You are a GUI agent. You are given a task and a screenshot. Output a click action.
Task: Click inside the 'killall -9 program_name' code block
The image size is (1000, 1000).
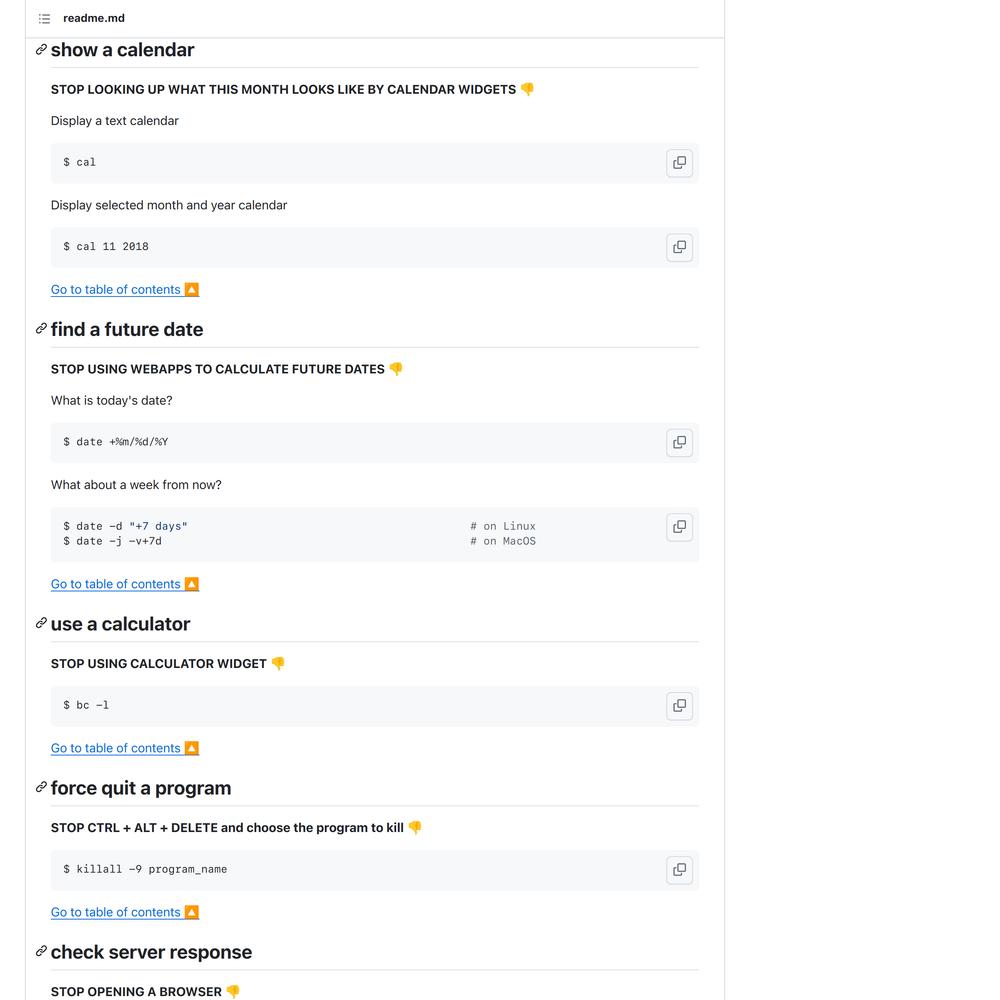(x=374, y=869)
